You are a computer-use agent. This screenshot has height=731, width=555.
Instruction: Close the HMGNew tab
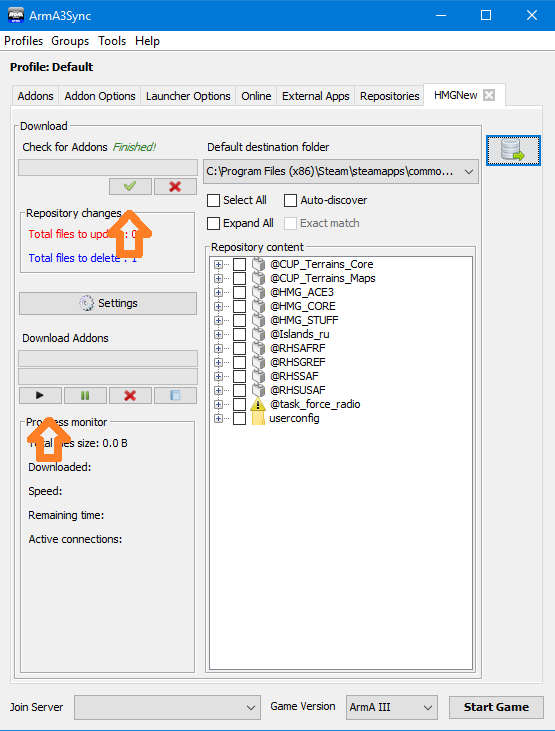click(x=489, y=95)
